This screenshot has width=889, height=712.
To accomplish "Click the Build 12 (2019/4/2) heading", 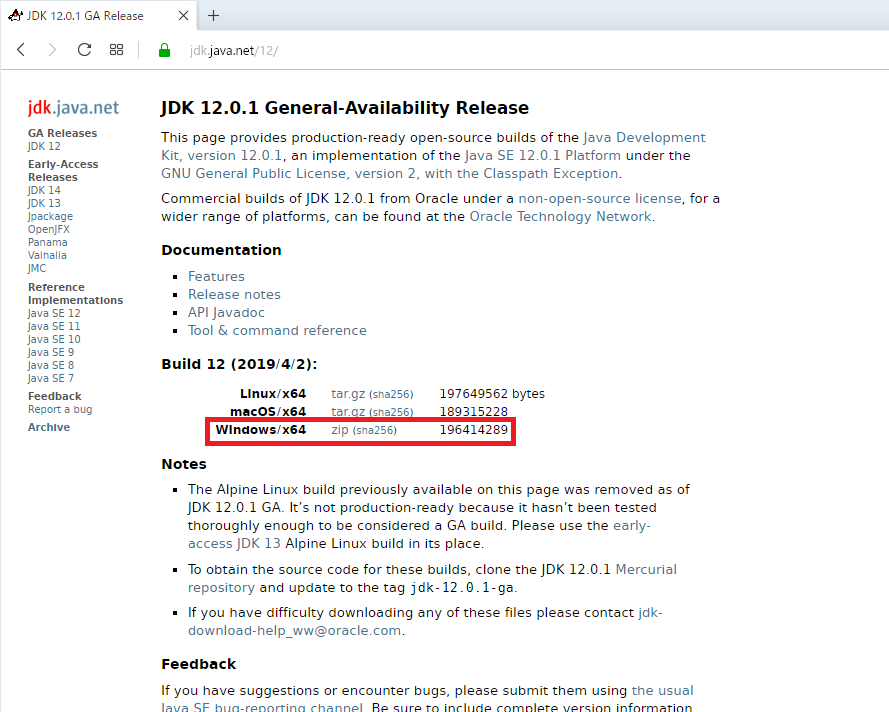I will (239, 364).
